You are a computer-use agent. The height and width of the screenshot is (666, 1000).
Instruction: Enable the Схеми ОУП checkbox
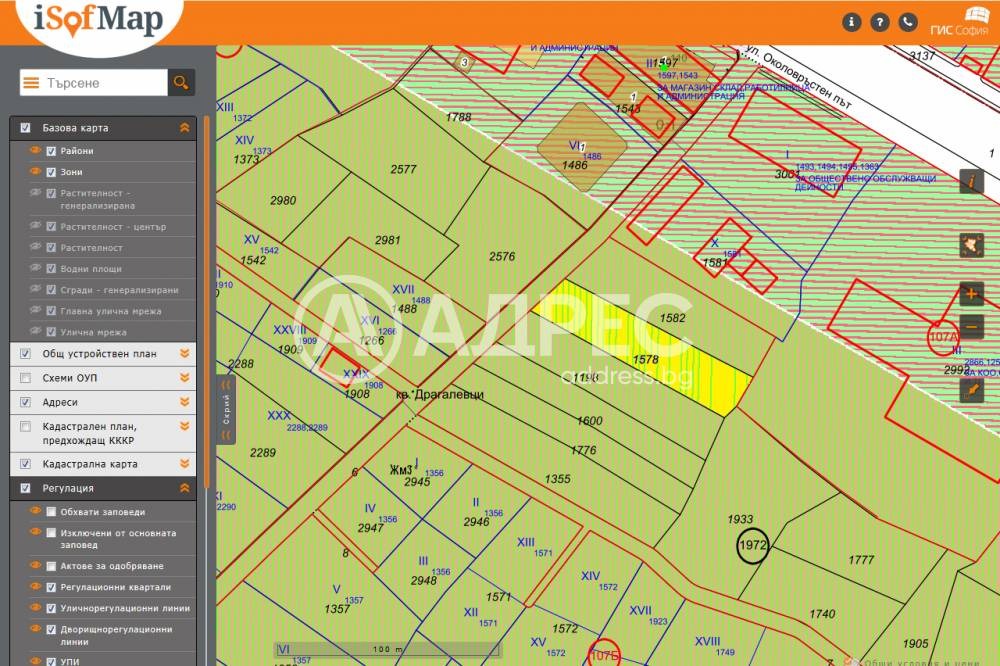25,378
